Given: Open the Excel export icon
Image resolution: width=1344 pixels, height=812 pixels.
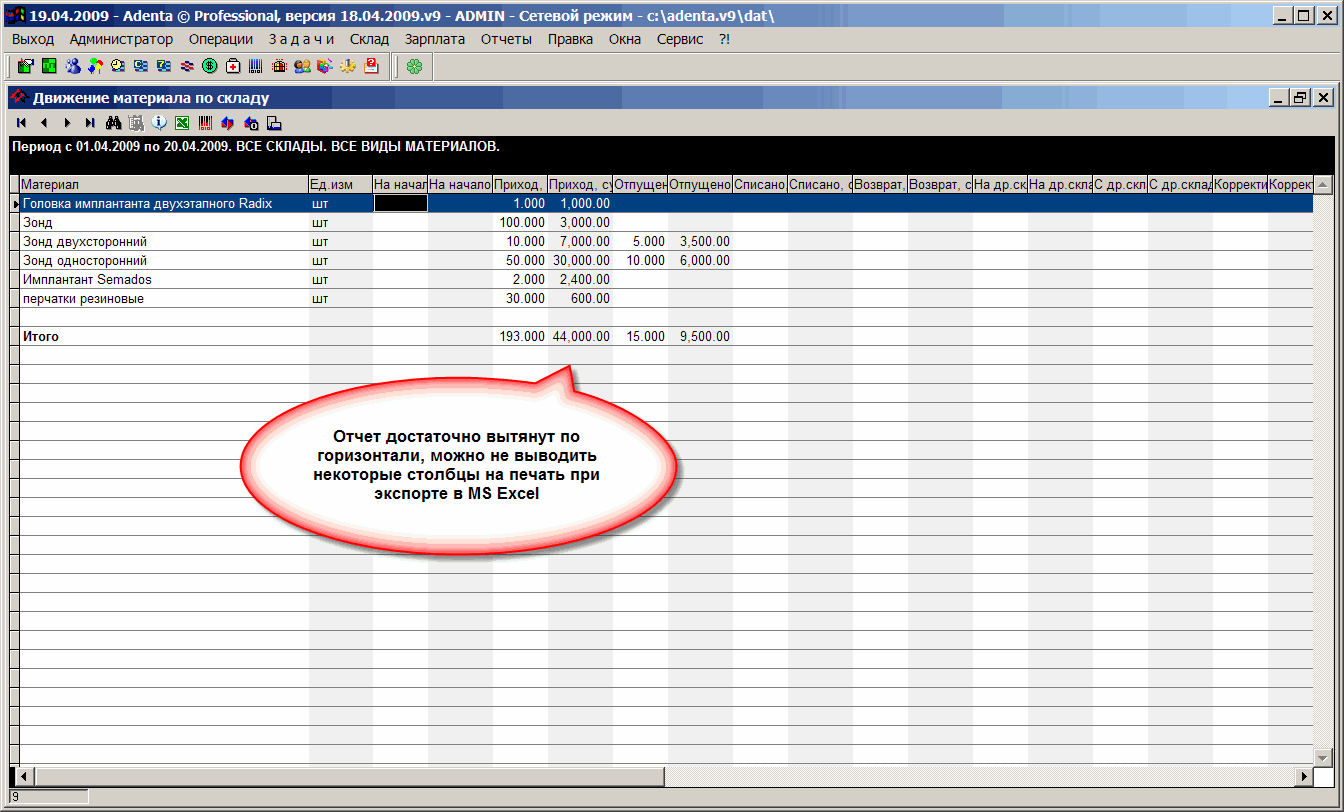Looking at the screenshot, I should click(x=182, y=123).
